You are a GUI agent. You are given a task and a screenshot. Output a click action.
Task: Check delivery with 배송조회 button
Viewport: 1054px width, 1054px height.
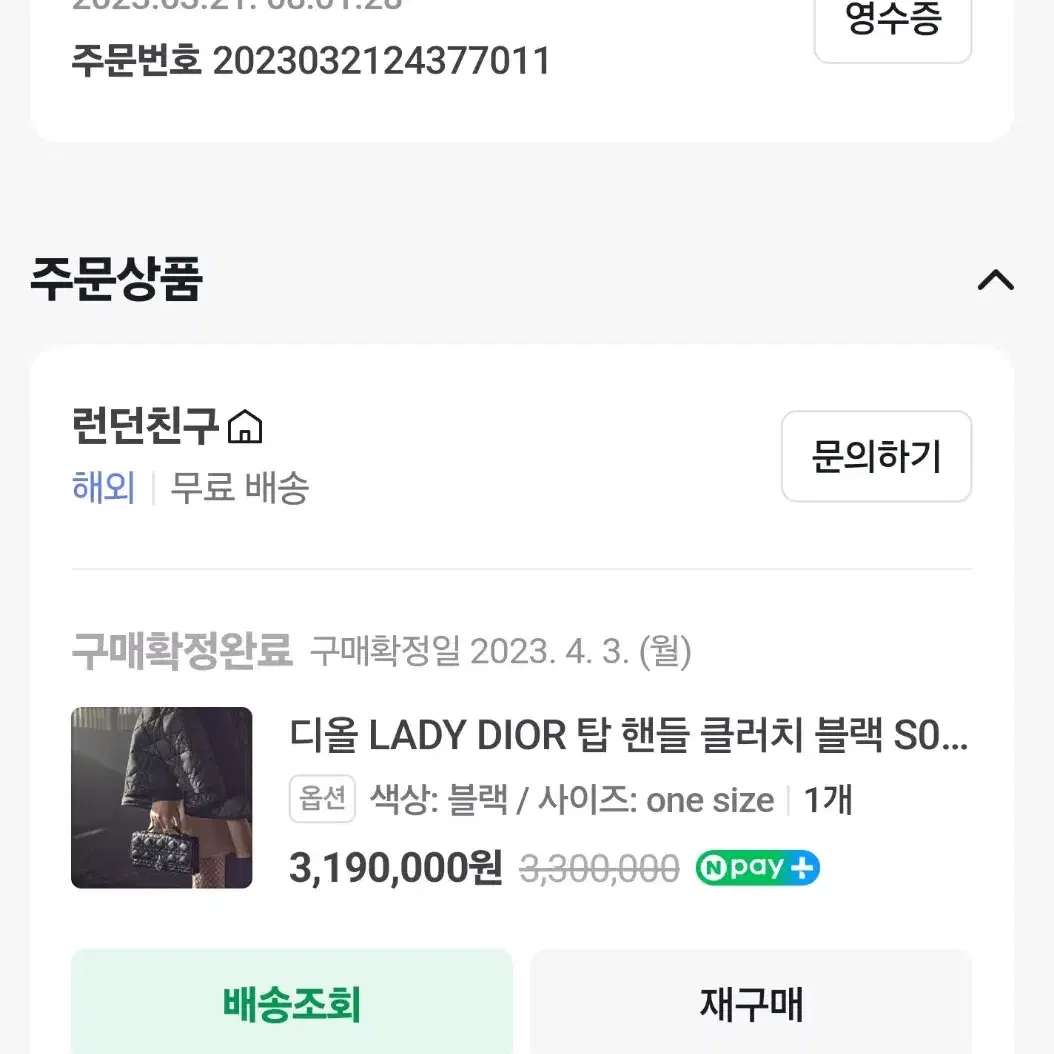click(x=292, y=1003)
